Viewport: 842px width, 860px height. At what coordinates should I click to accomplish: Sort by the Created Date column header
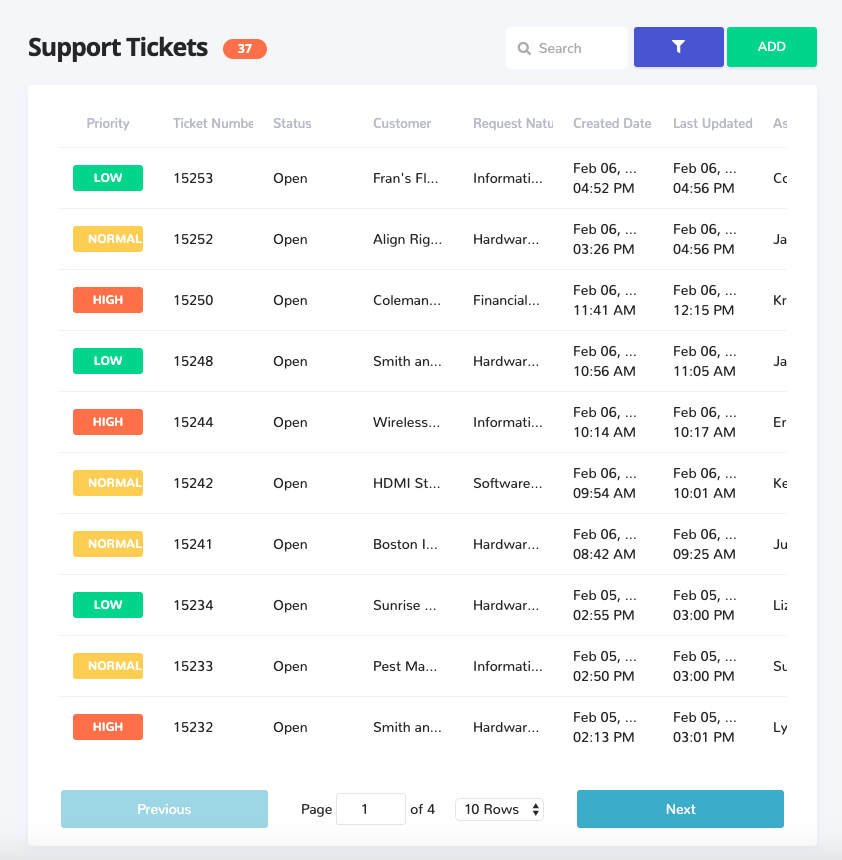click(612, 123)
